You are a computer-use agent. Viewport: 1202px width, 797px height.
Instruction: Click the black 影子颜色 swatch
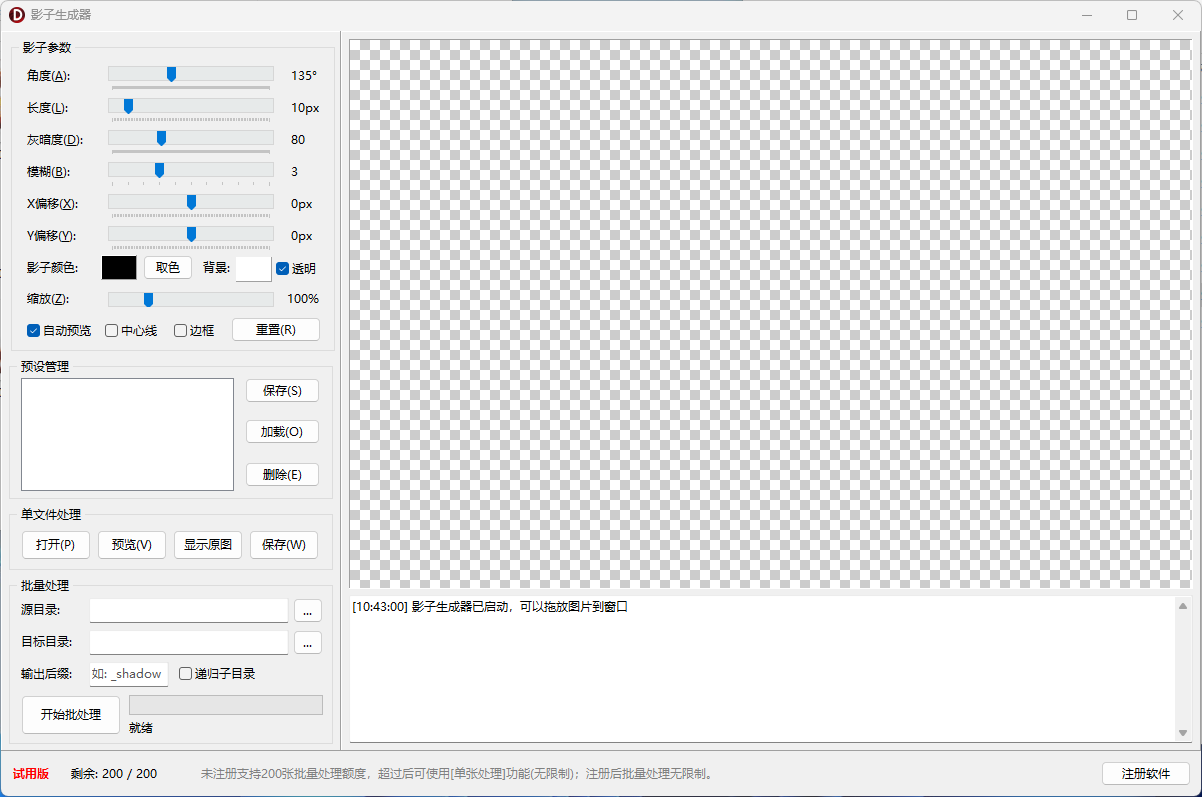click(x=119, y=268)
